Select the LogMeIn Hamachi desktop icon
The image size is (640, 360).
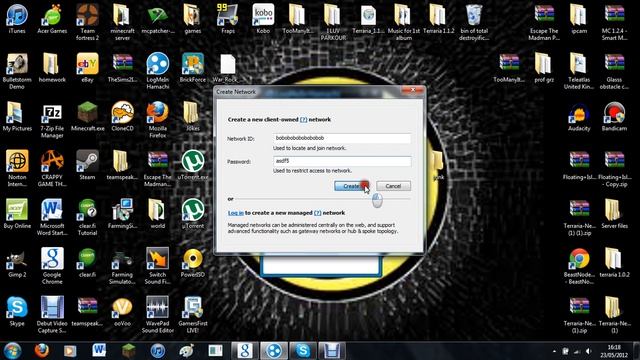[158, 71]
